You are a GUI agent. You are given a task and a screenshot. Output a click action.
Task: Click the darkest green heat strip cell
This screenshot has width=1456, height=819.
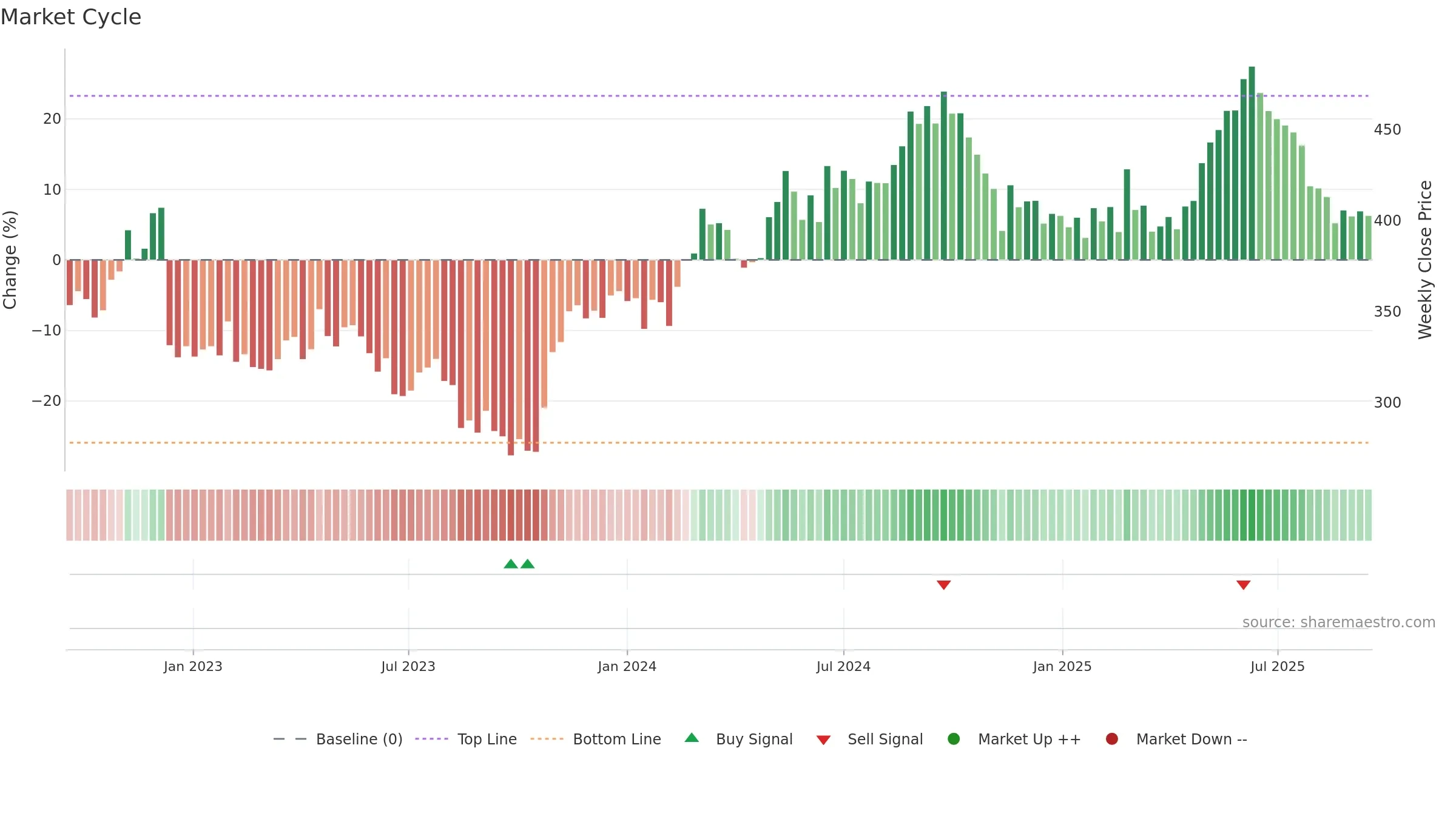pyautogui.click(x=1252, y=515)
